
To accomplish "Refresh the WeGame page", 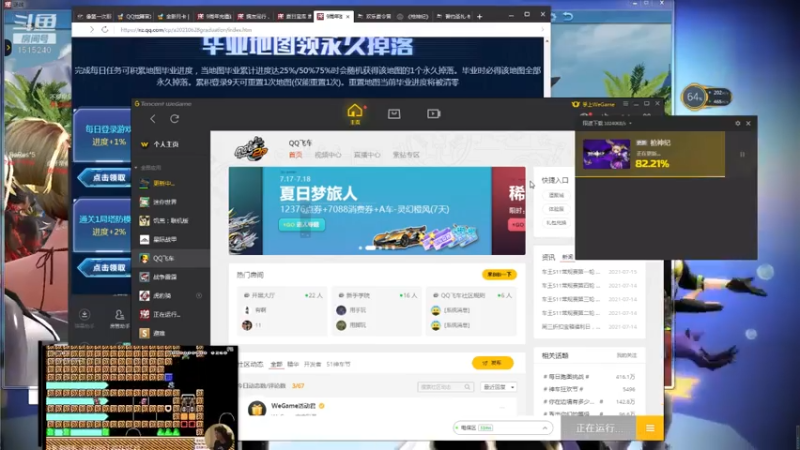I will 174,119.
